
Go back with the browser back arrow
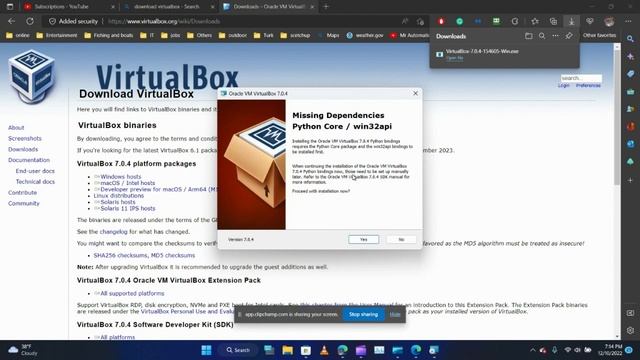pos(11,21)
